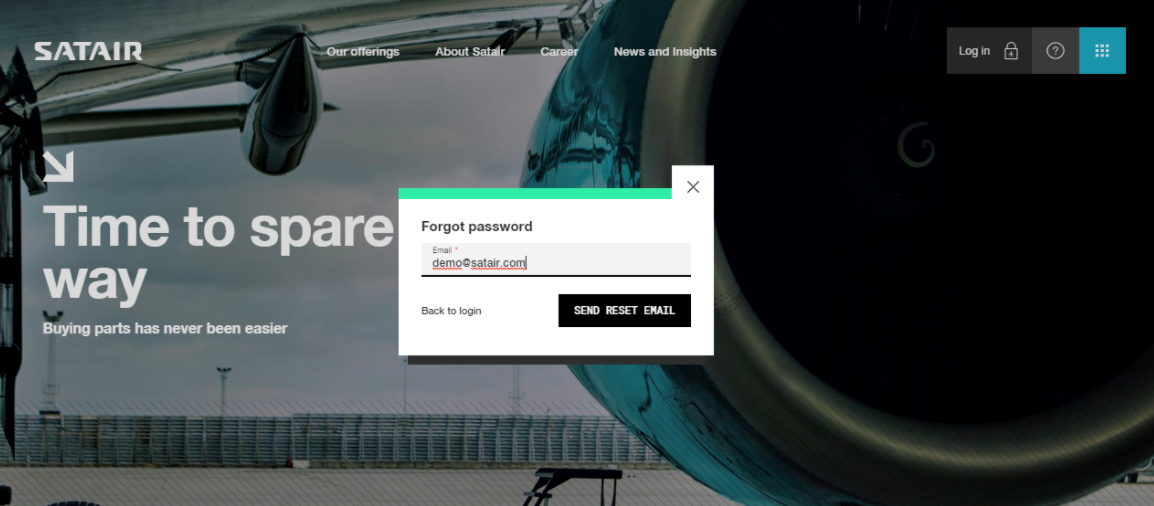Image resolution: width=1154 pixels, height=506 pixels.
Task: Click the green bar atop the dialog
Action: coord(535,193)
